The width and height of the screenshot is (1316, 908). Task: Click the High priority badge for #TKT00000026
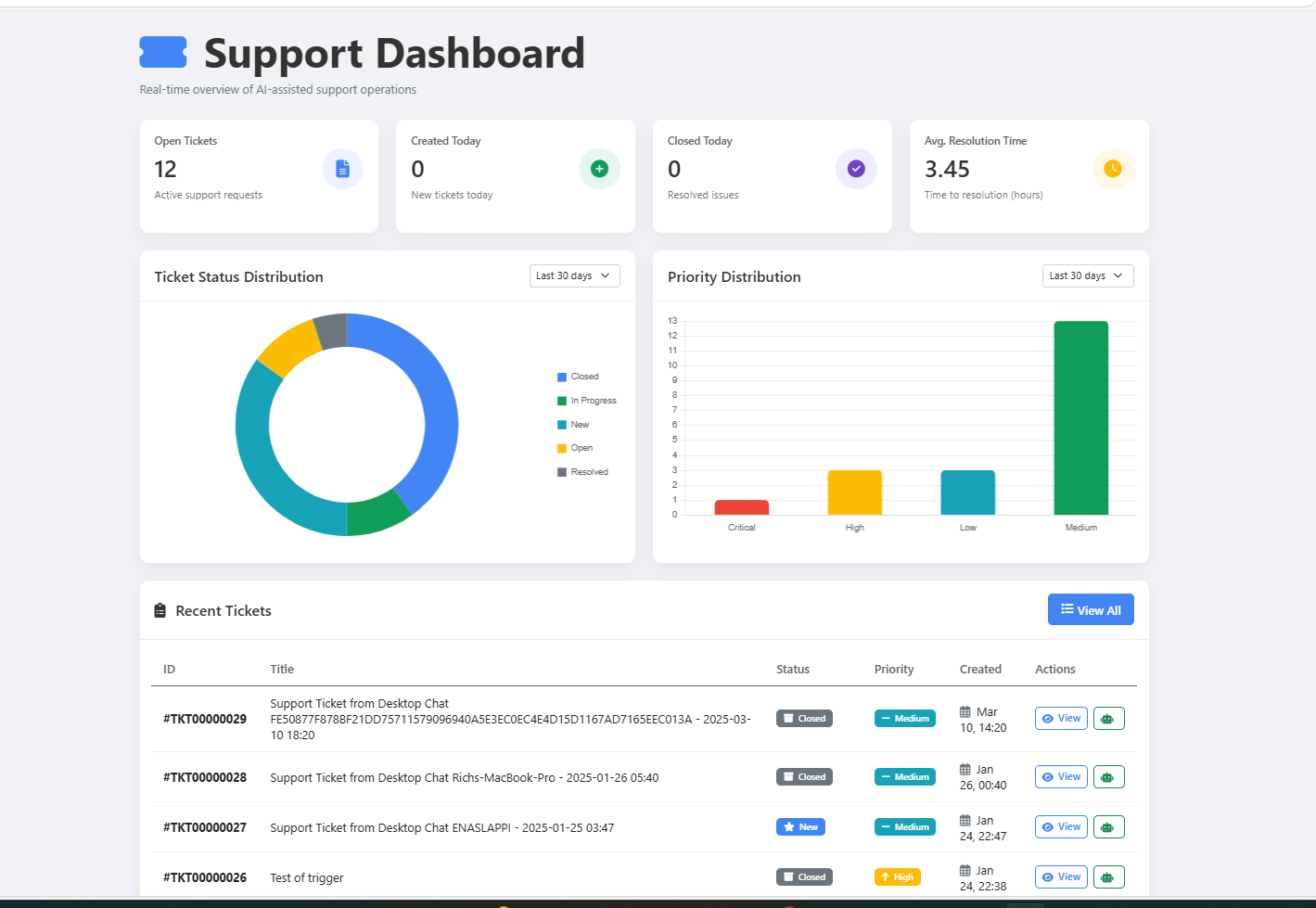pyautogui.click(x=898, y=877)
